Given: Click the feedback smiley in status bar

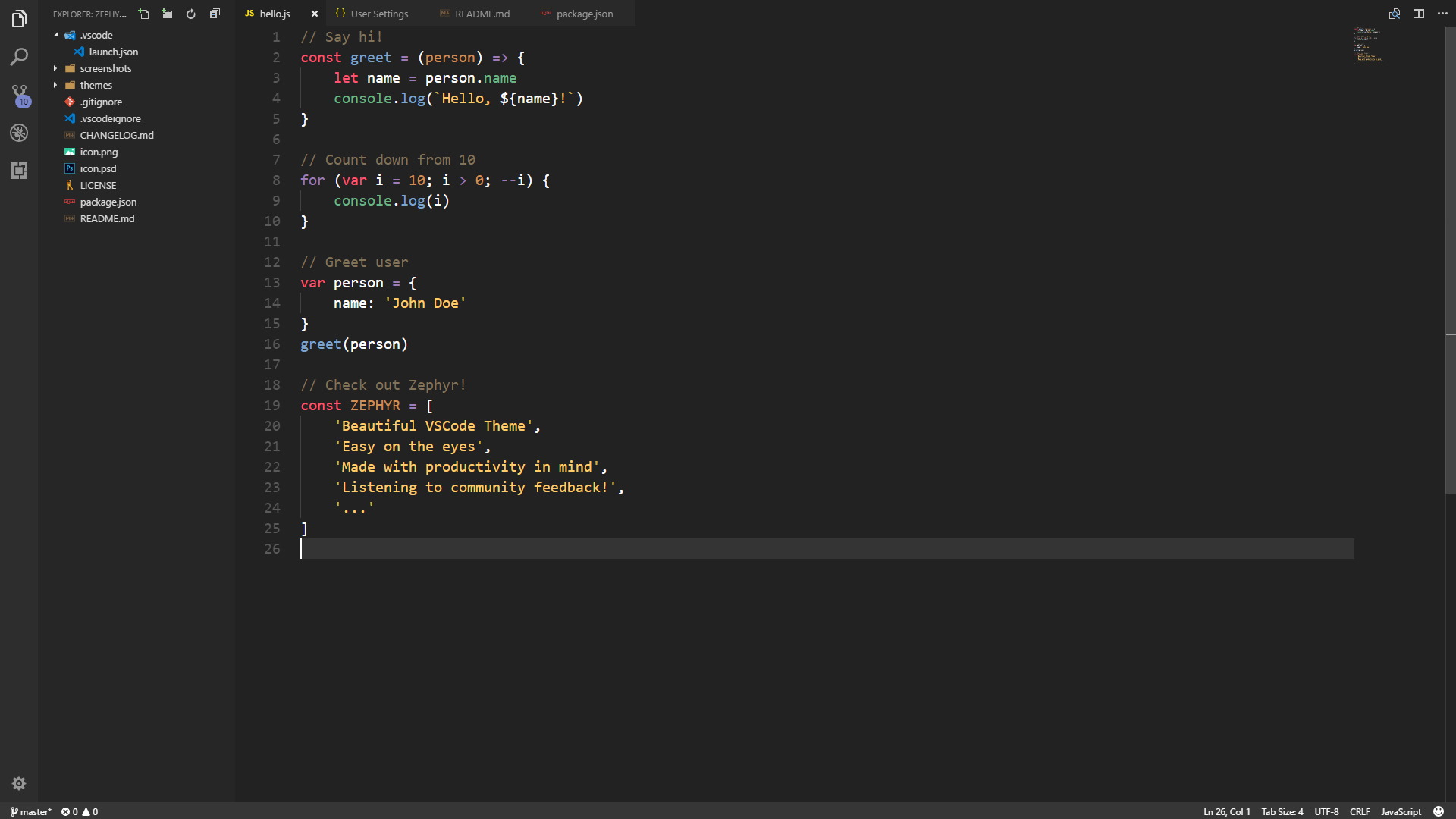Looking at the screenshot, I should 1438,811.
